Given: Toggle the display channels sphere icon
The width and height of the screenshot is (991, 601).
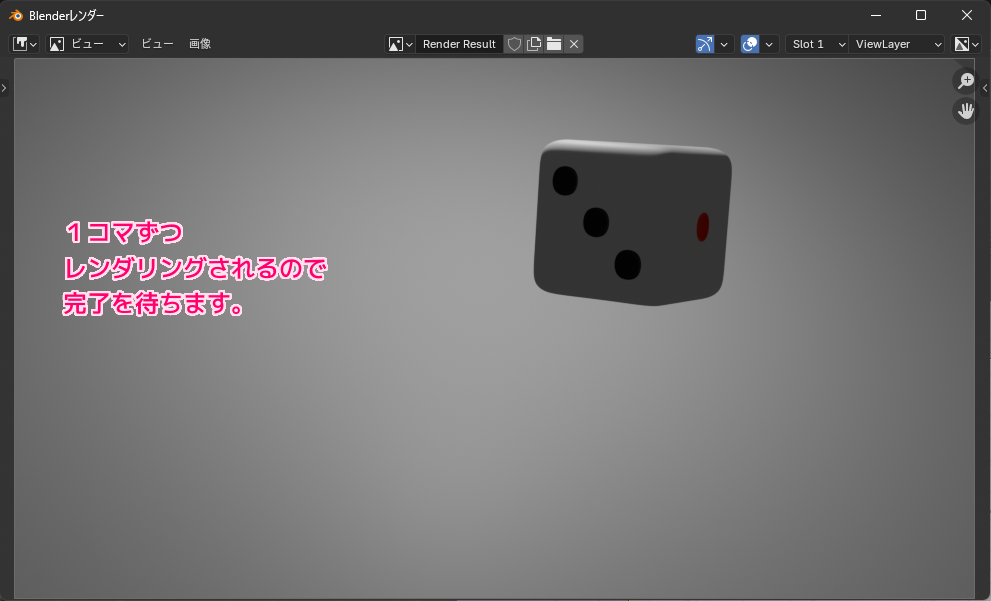Looking at the screenshot, I should click(752, 43).
